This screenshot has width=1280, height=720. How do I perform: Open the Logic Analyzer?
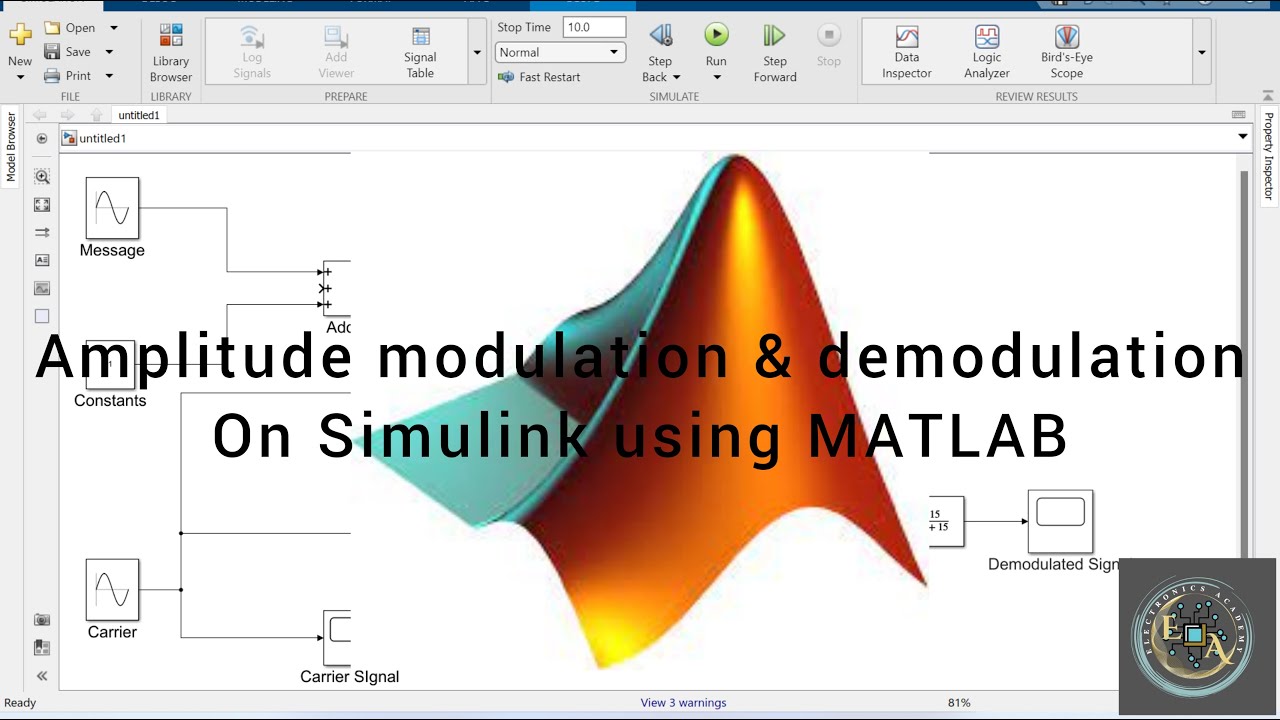pyautogui.click(x=987, y=52)
